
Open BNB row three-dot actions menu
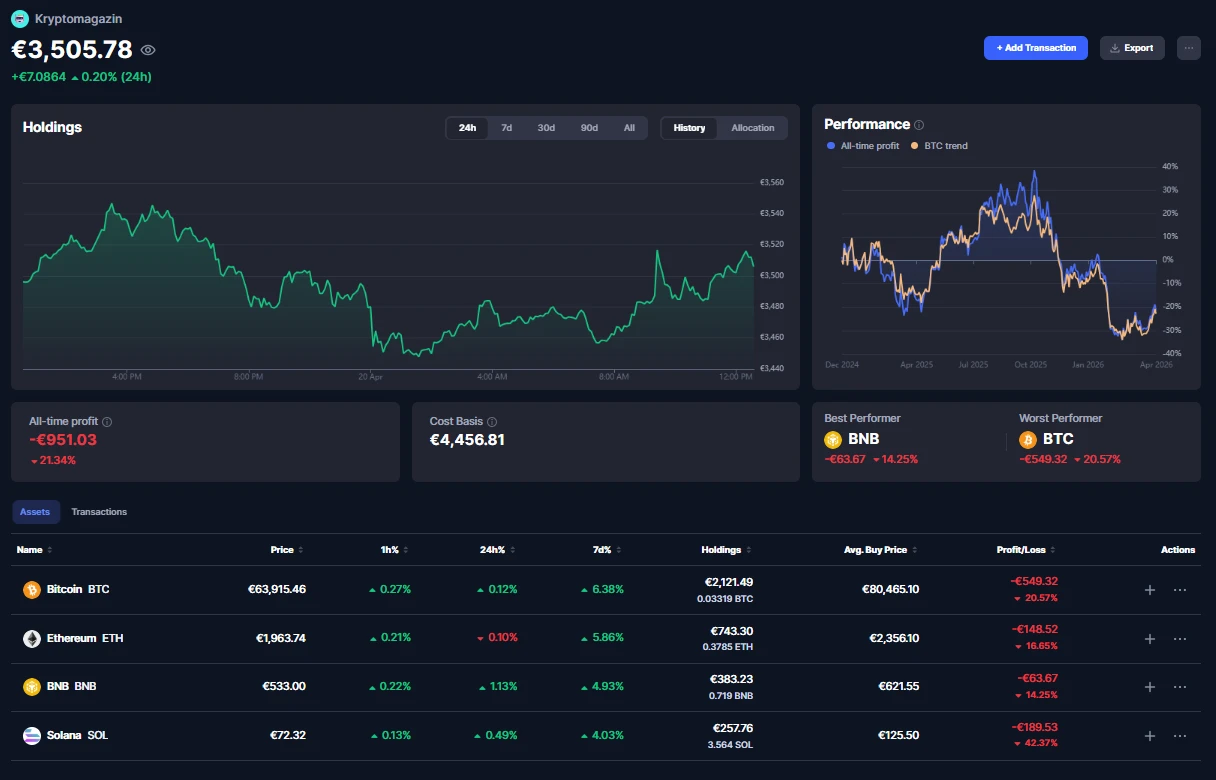click(x=1180, y=687)
